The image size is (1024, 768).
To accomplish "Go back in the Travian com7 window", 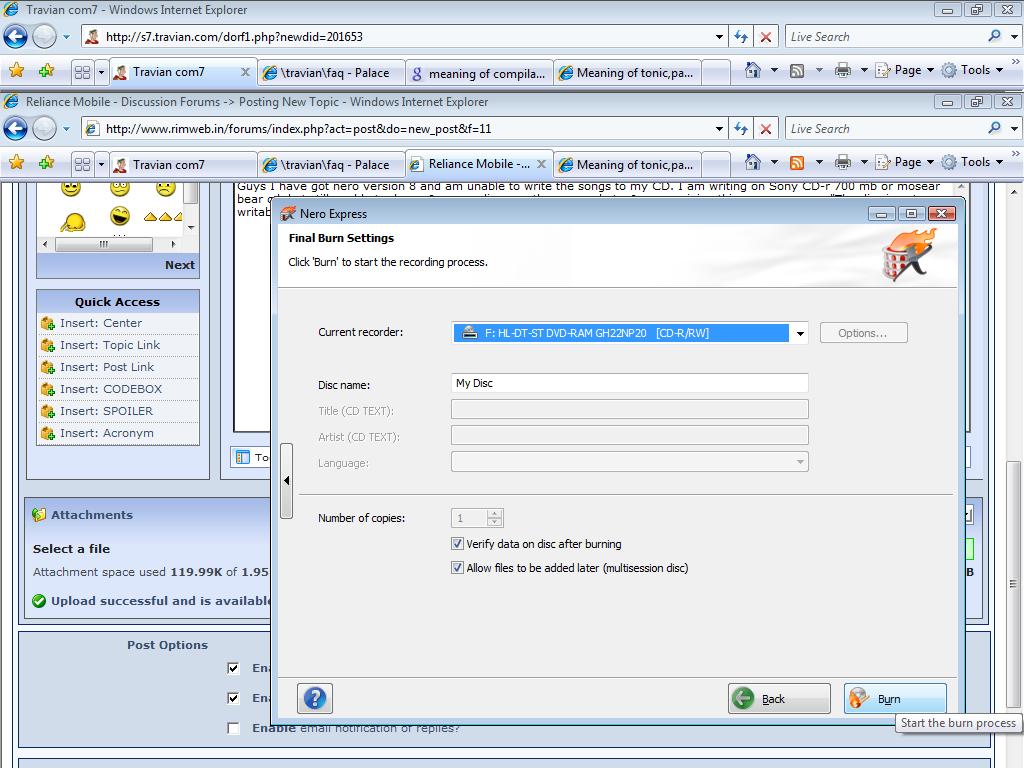I will [15, 37].
